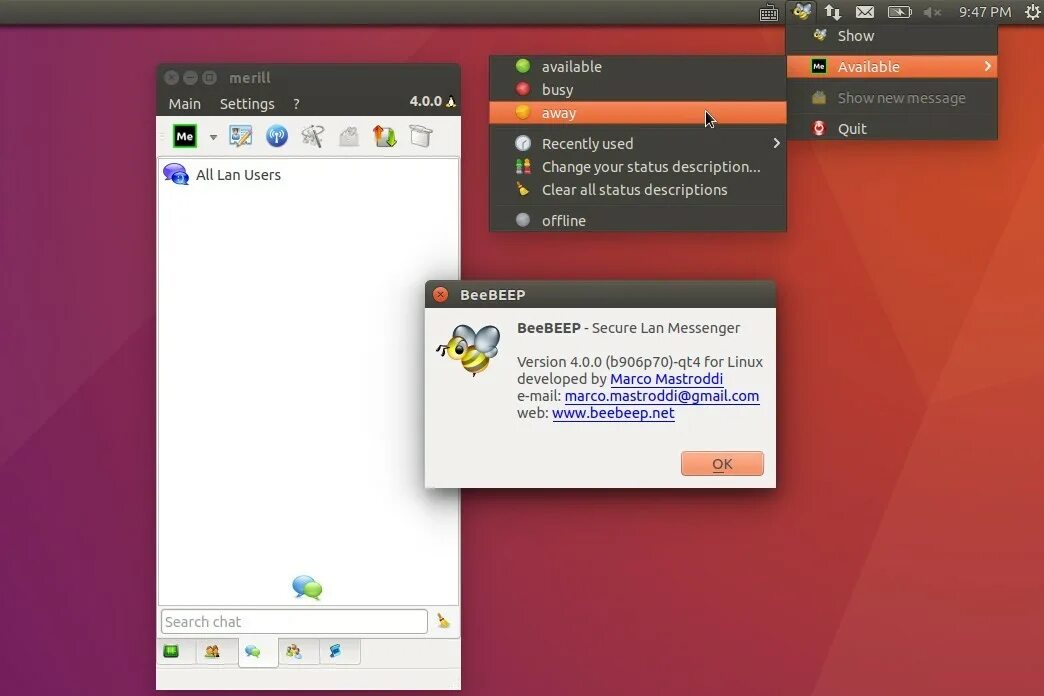Open the Main menu in merill window
This screenshot has width=1044, height=696.
(x=184, y=104)
